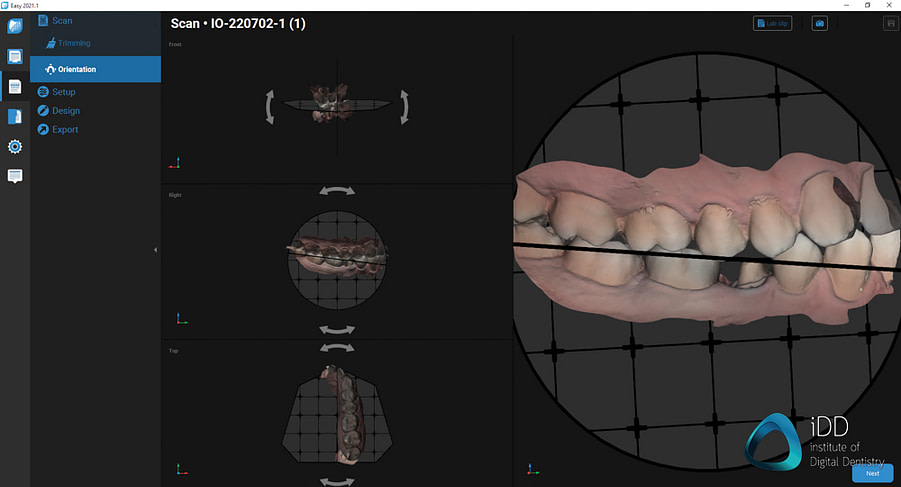Open the settings gear icon in sidebar

coord(15,147)
